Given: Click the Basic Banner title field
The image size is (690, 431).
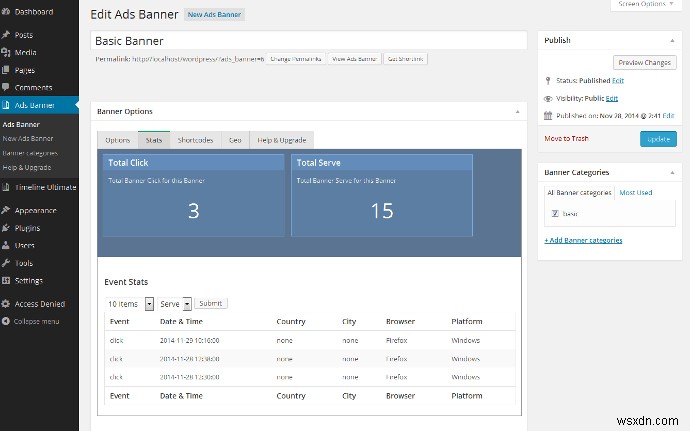Looking at the screenshot, I should click(x=308, y=41).
